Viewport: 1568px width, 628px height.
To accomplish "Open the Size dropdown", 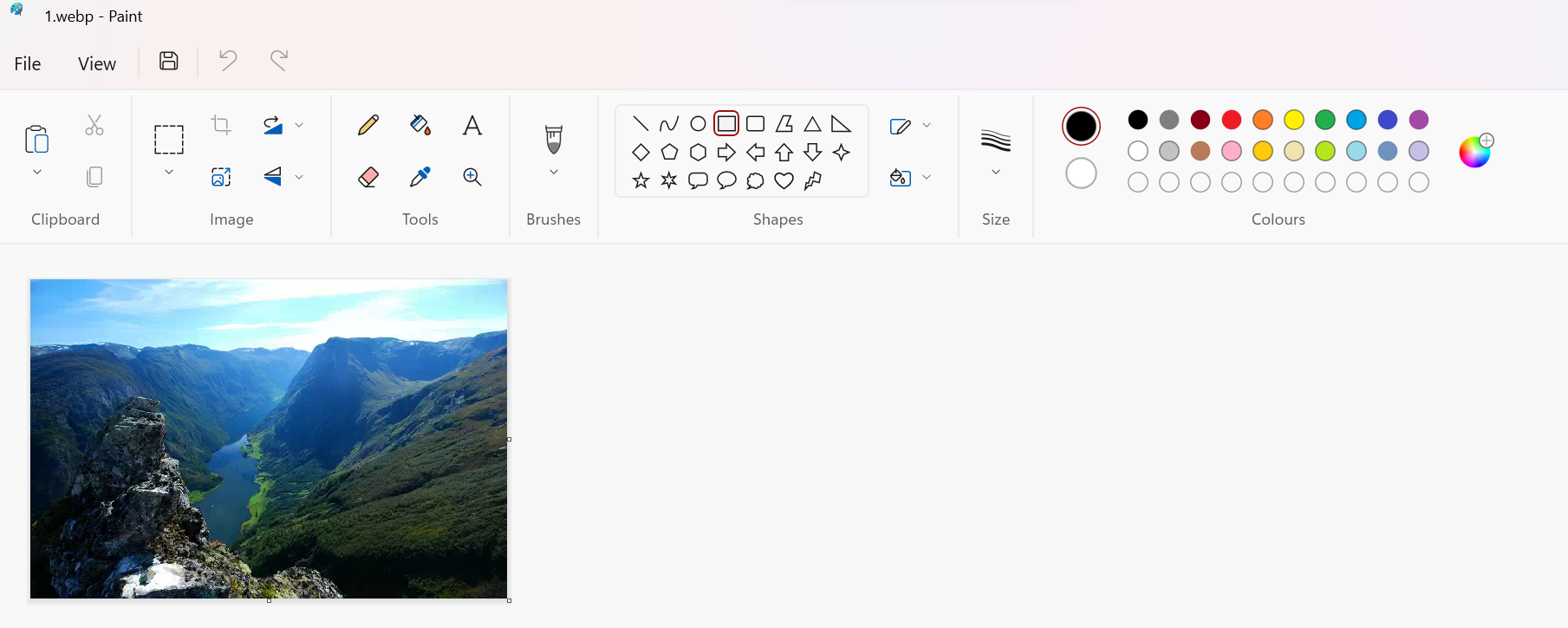I will (996, 172).
